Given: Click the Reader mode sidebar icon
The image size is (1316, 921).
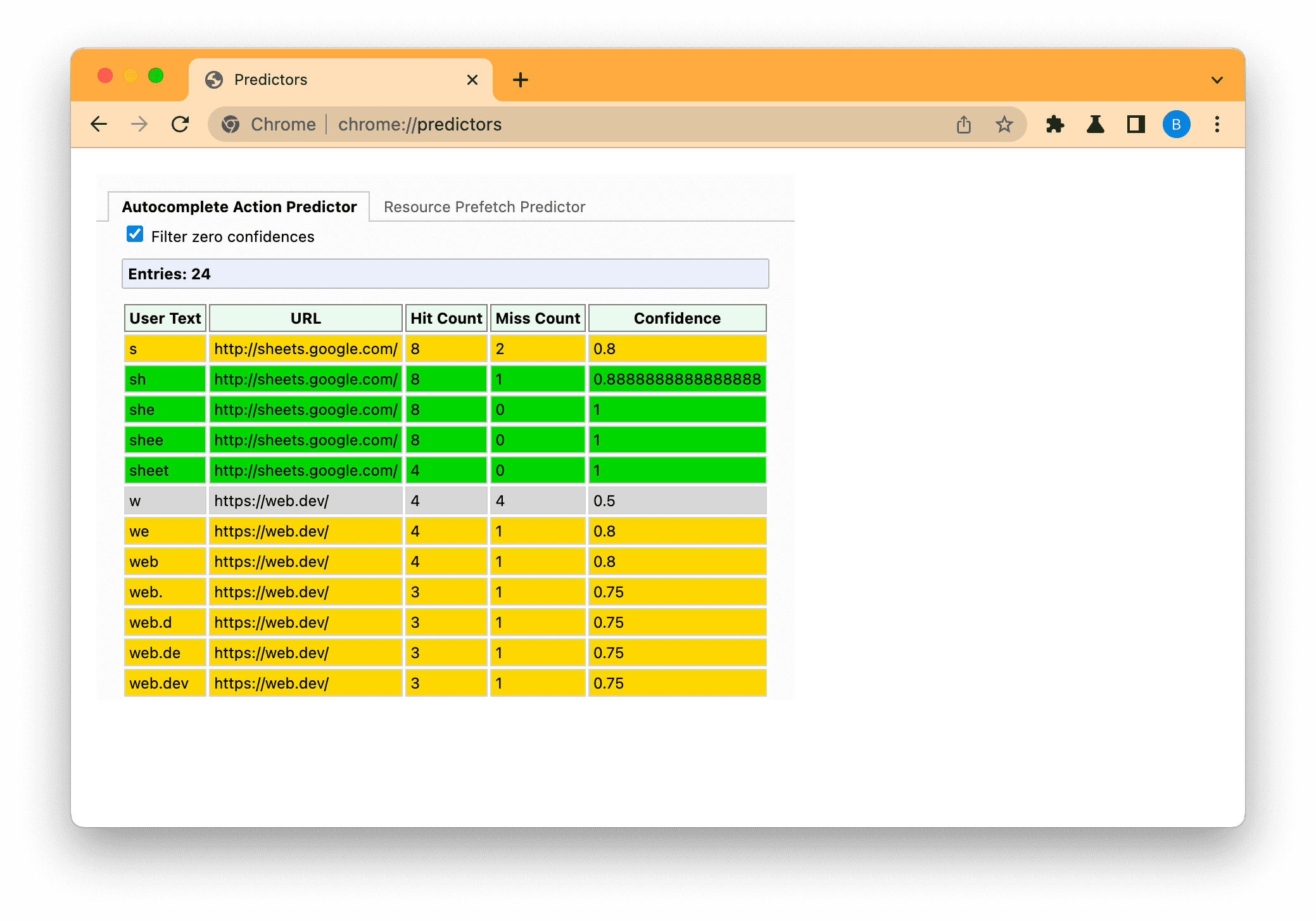Looking at the screenshot, I should 1136,125.
